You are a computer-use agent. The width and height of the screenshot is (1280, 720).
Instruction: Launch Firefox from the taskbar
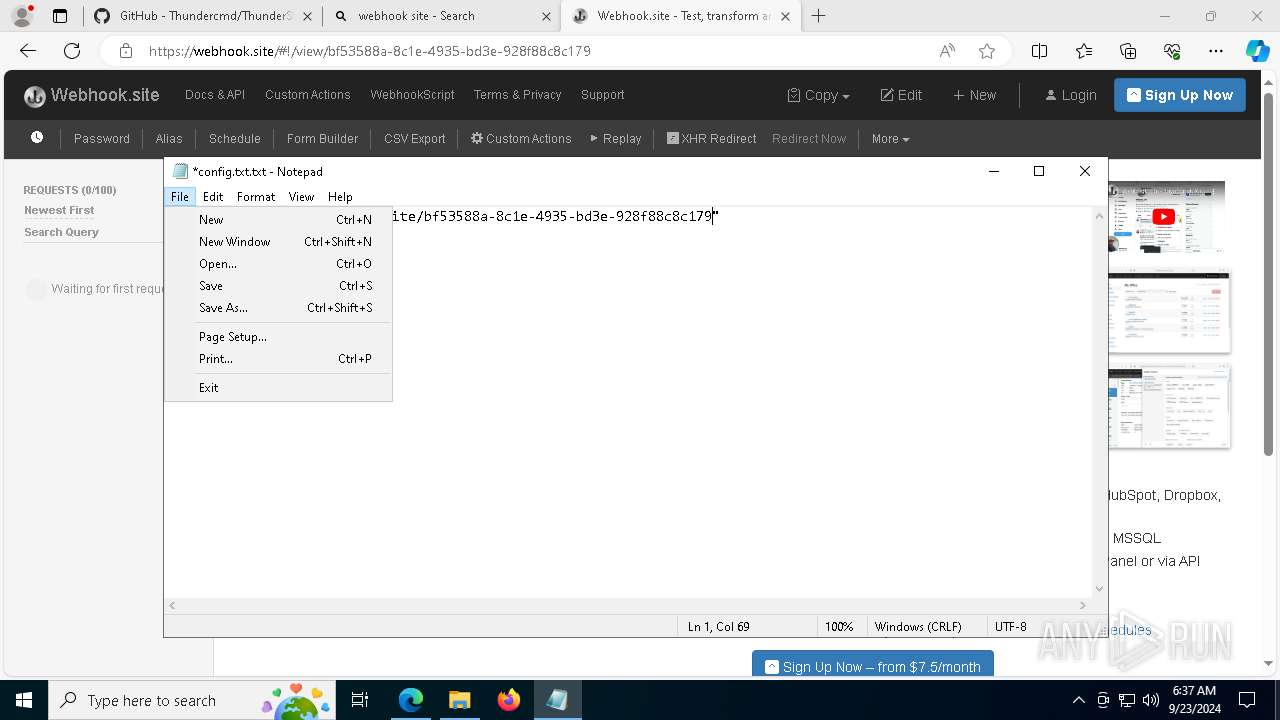(x=508, y=700)
